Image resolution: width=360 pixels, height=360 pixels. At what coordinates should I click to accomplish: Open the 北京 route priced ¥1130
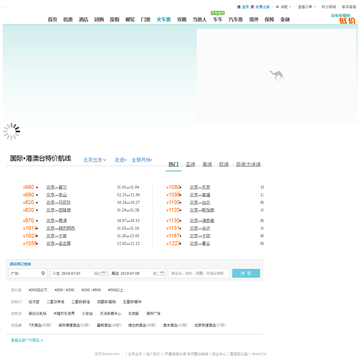point(202,221)
